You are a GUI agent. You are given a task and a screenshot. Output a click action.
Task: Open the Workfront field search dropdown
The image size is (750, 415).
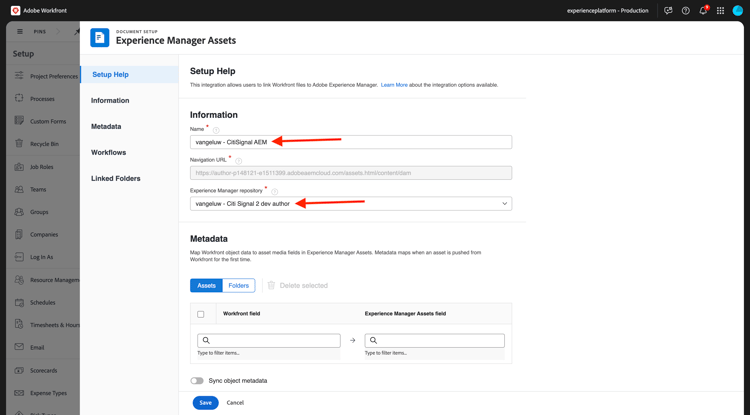pos(269,341)
